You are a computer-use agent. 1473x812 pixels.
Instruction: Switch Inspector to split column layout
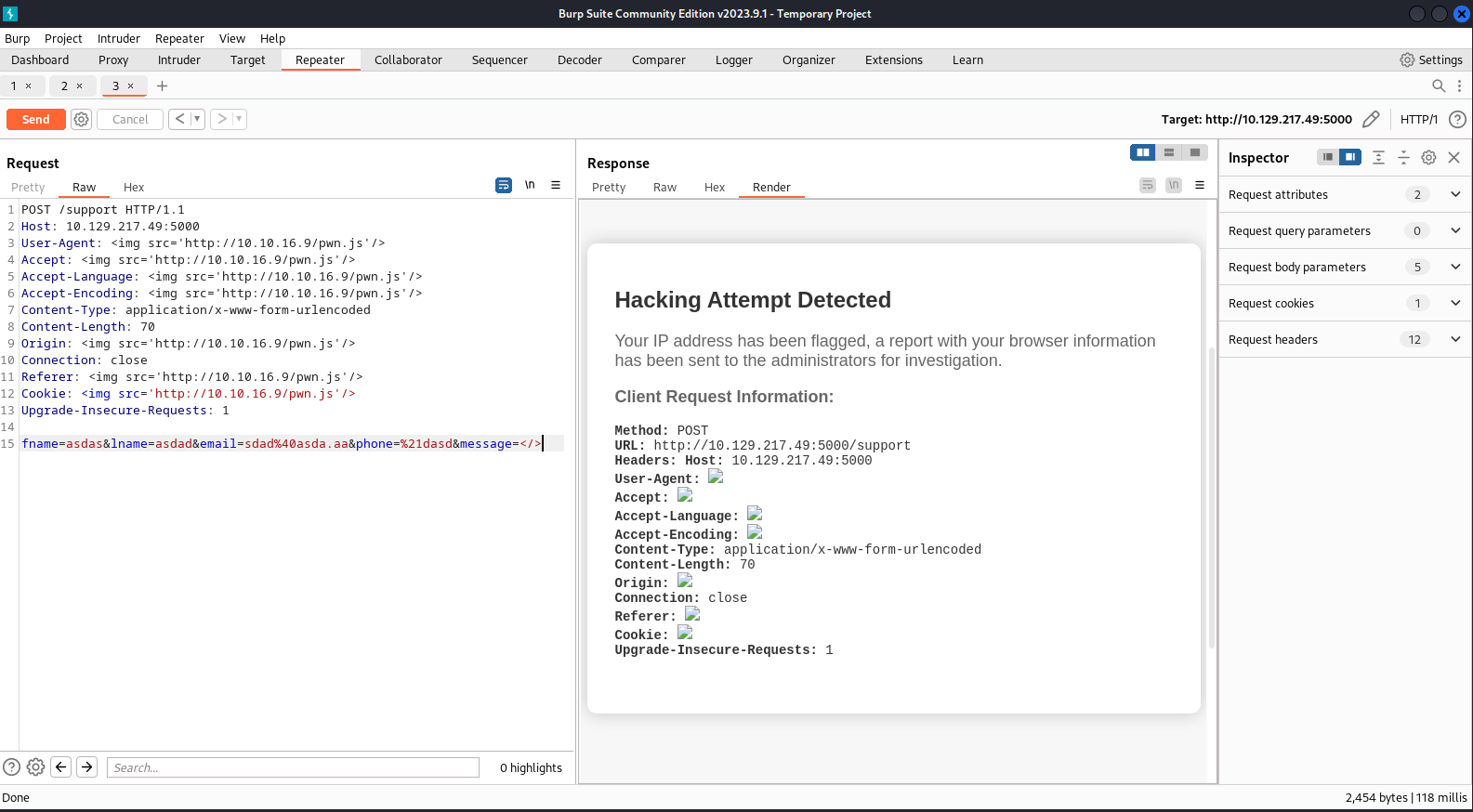[1350, 157]
